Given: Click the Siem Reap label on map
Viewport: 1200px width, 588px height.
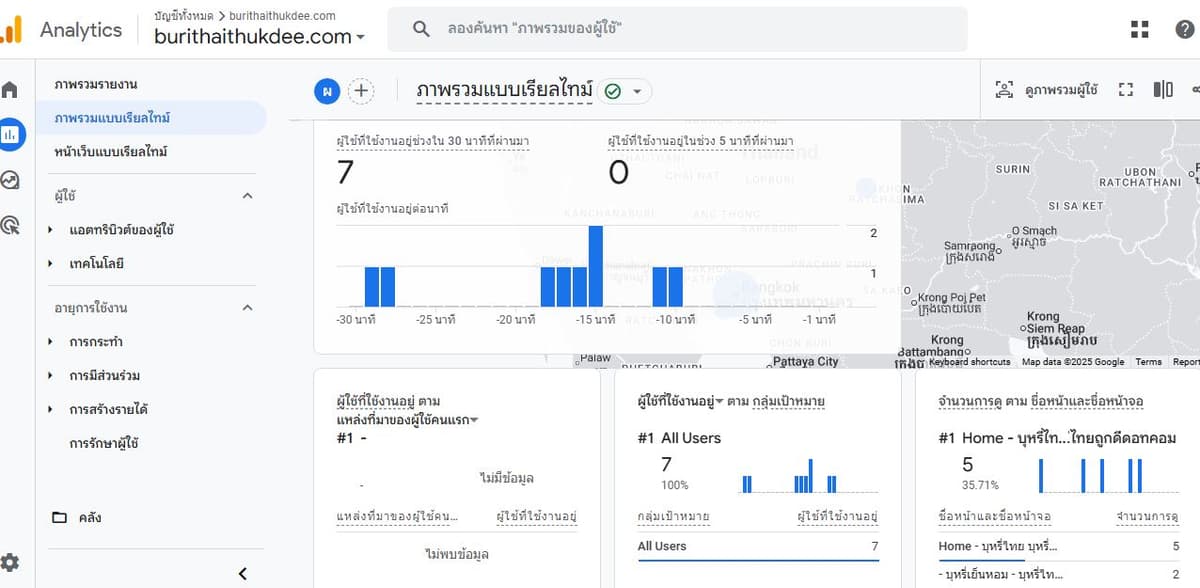Looking at the screenshot, I should coord(1056,329).
